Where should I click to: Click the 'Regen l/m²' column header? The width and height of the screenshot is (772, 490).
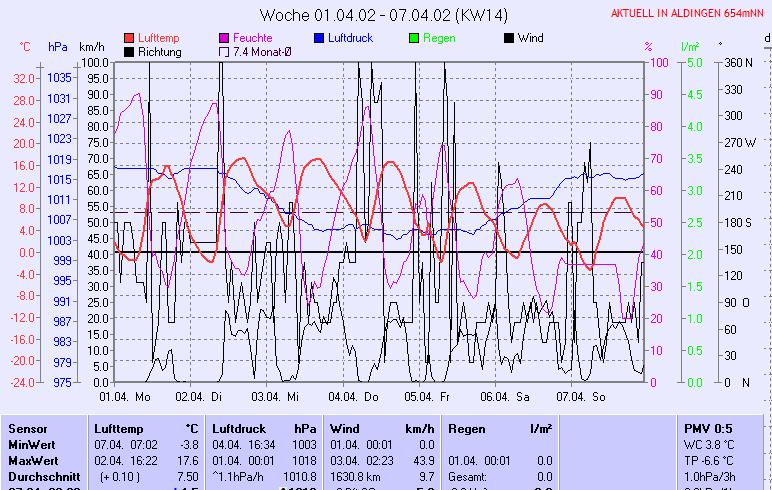[x=500, y=427]
